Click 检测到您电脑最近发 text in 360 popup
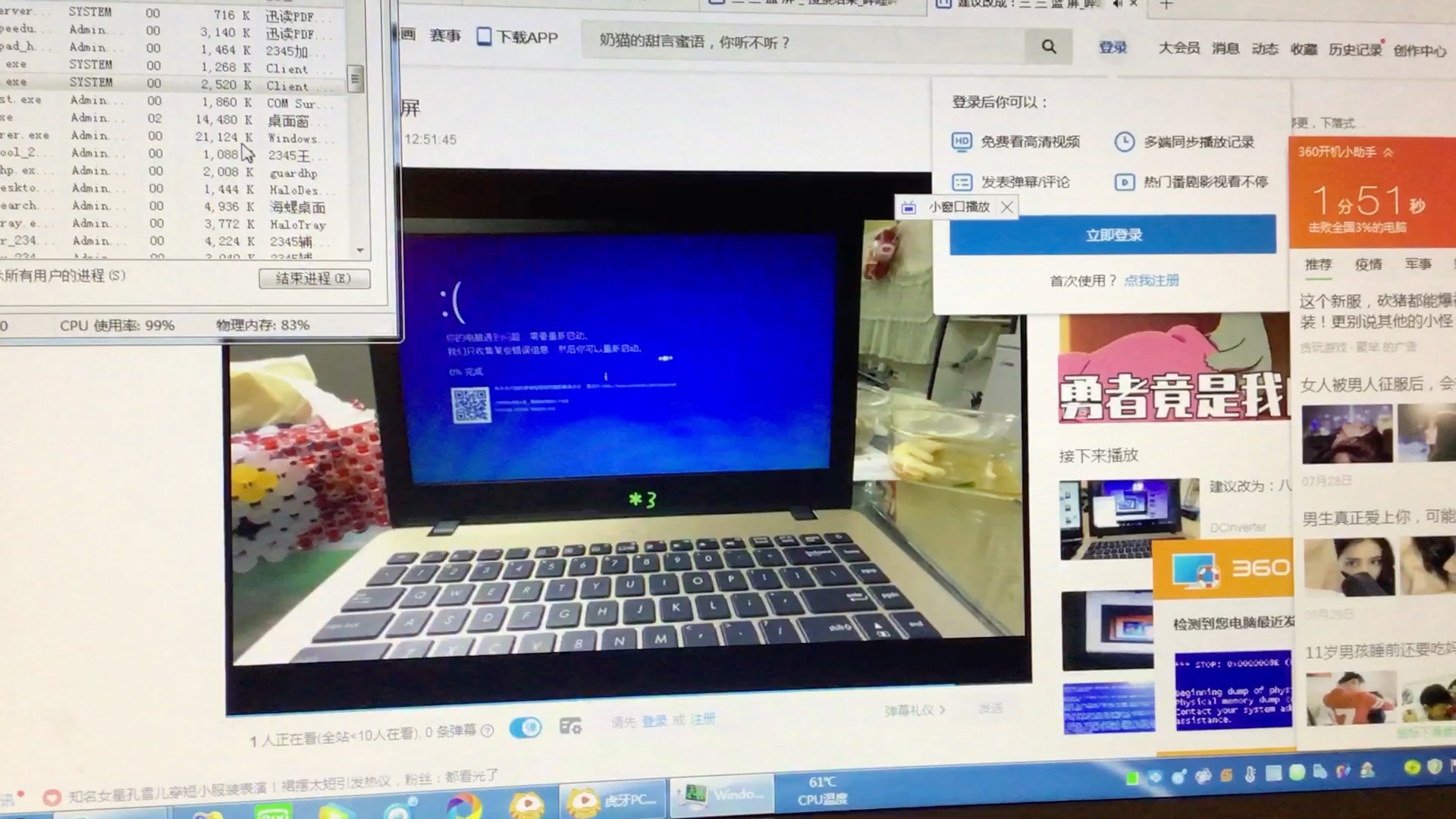 [x=1233, y=623]
